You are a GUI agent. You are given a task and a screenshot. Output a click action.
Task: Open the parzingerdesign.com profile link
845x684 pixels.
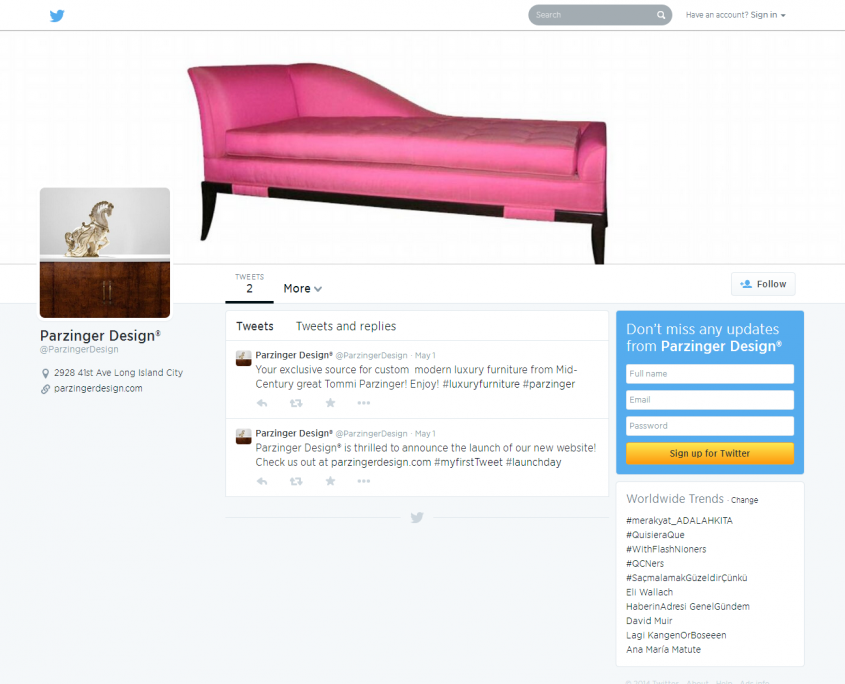(98, 388)
